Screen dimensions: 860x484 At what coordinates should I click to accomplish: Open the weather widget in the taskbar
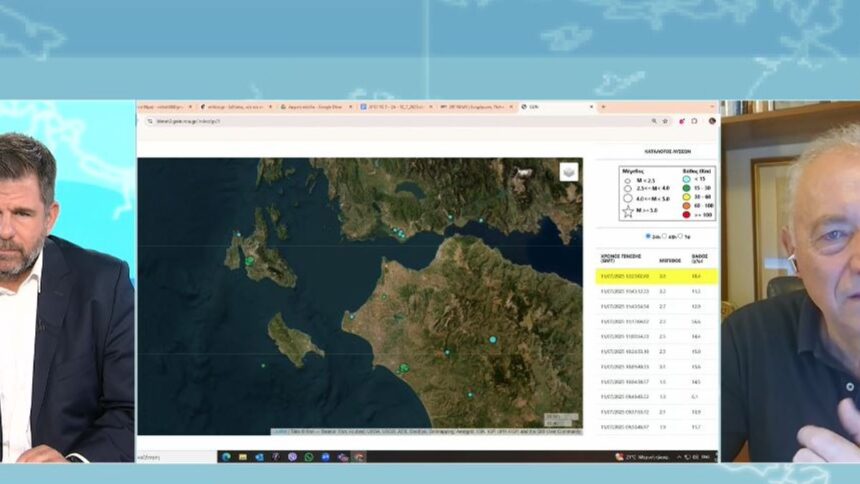point(642,457)
